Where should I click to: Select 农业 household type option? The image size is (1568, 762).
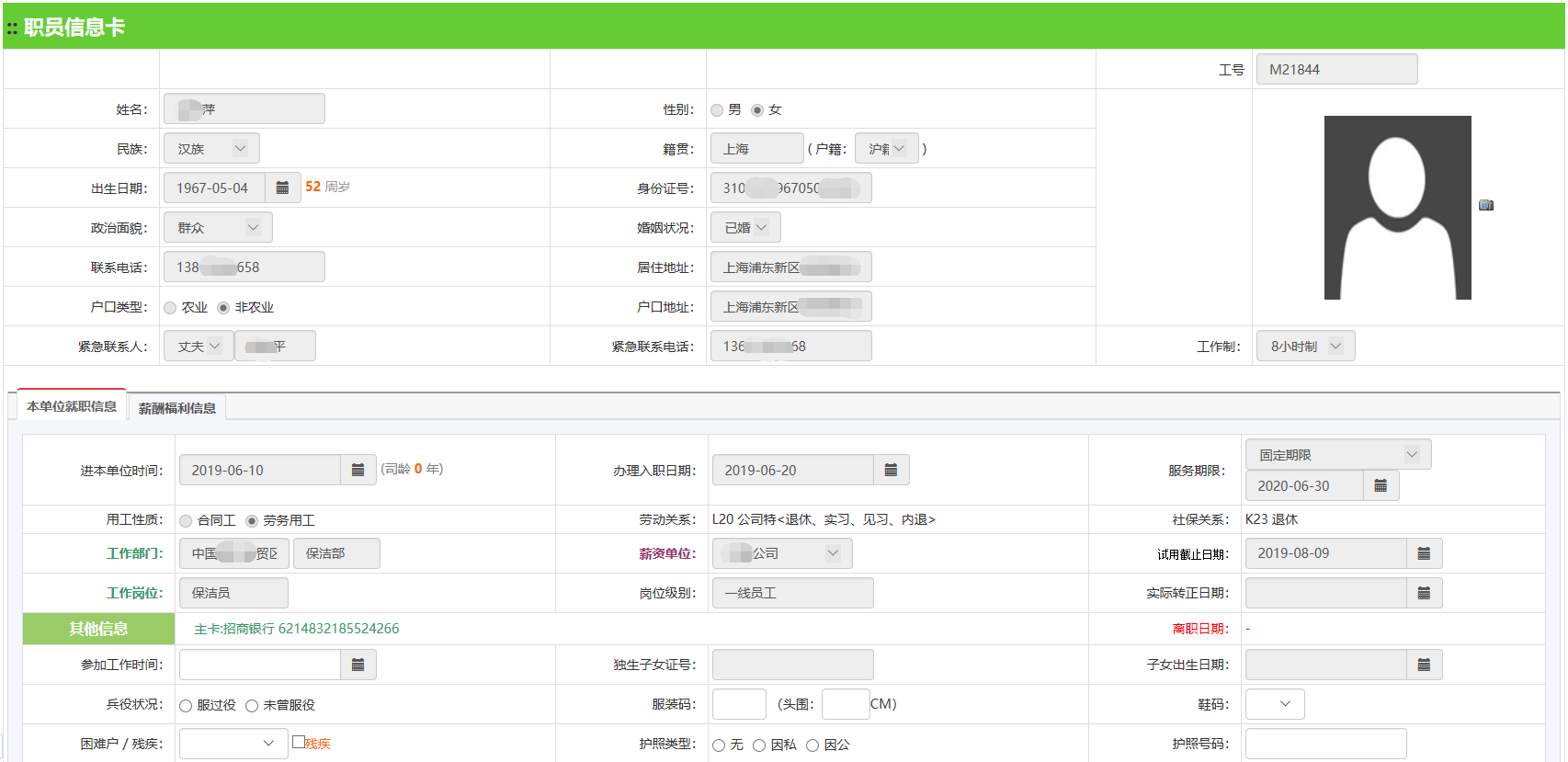(170, 308)
